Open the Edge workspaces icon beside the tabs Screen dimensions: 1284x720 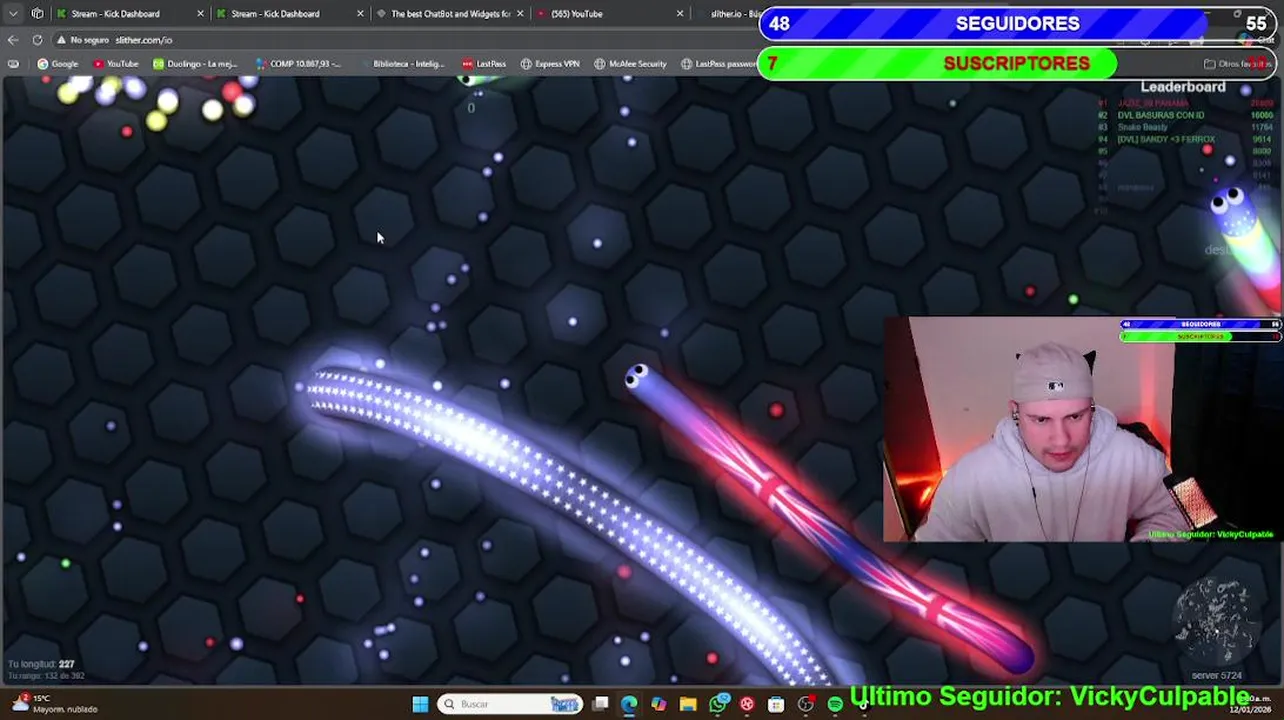pyautogui.click(x=37, y=14)
